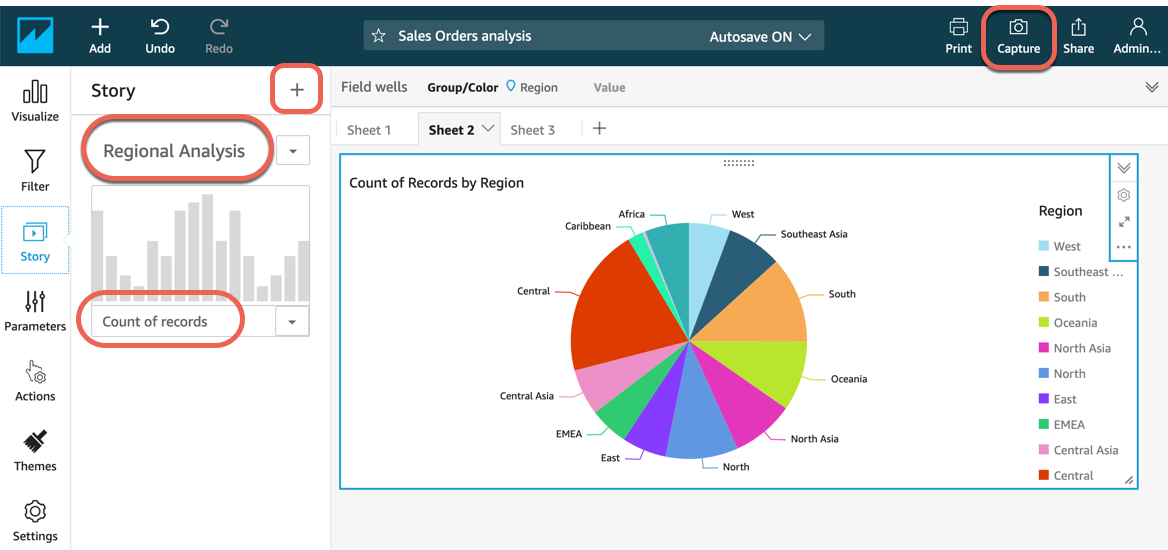Open the Parameters panel
The width and height of the screenshot is (1168, 550).
click(x=35, y=310)
